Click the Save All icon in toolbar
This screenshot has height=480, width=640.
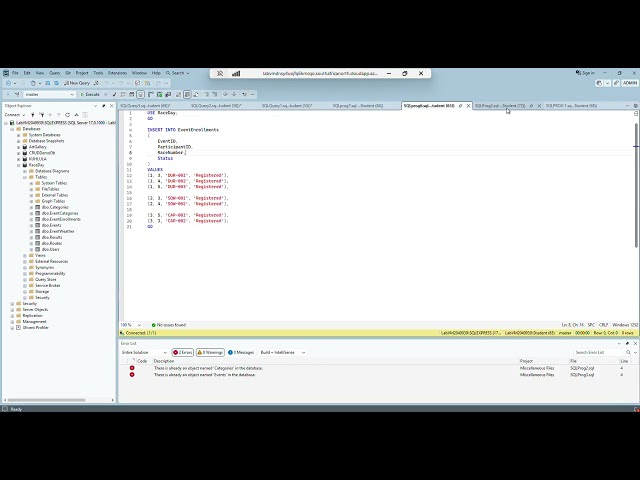(x=56, y=83)
